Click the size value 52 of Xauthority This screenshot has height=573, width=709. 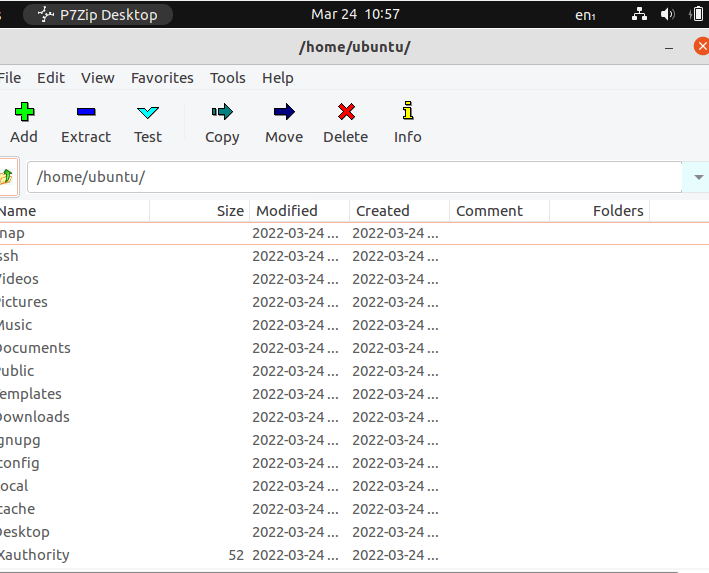tap(236, 555)
